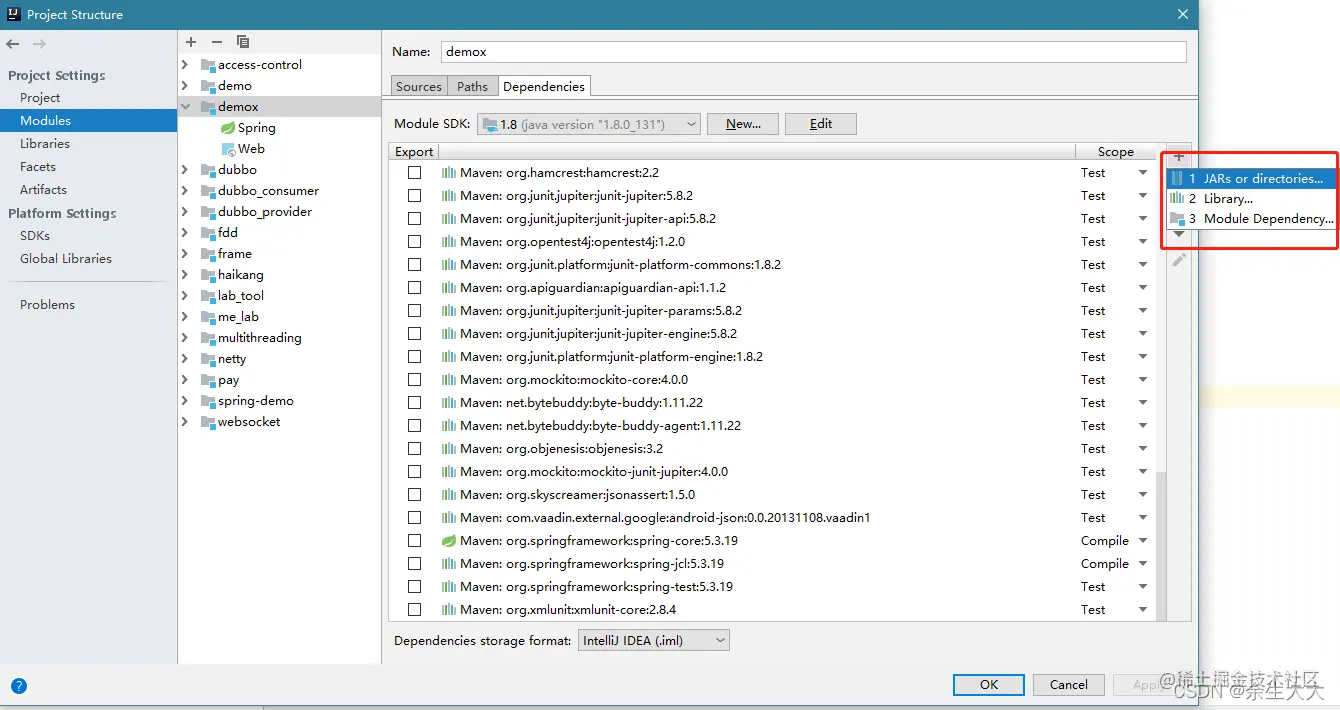The image size is (1340, 710).
Task: Open Facets in Project Settings
Action: point(38,167)
